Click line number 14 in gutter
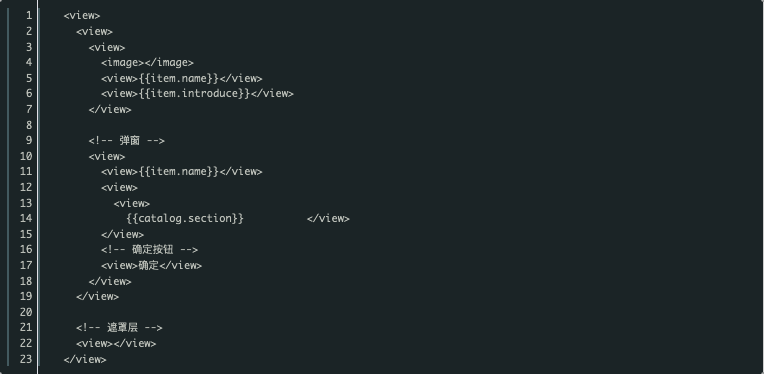766x374 pixels. 26,218
